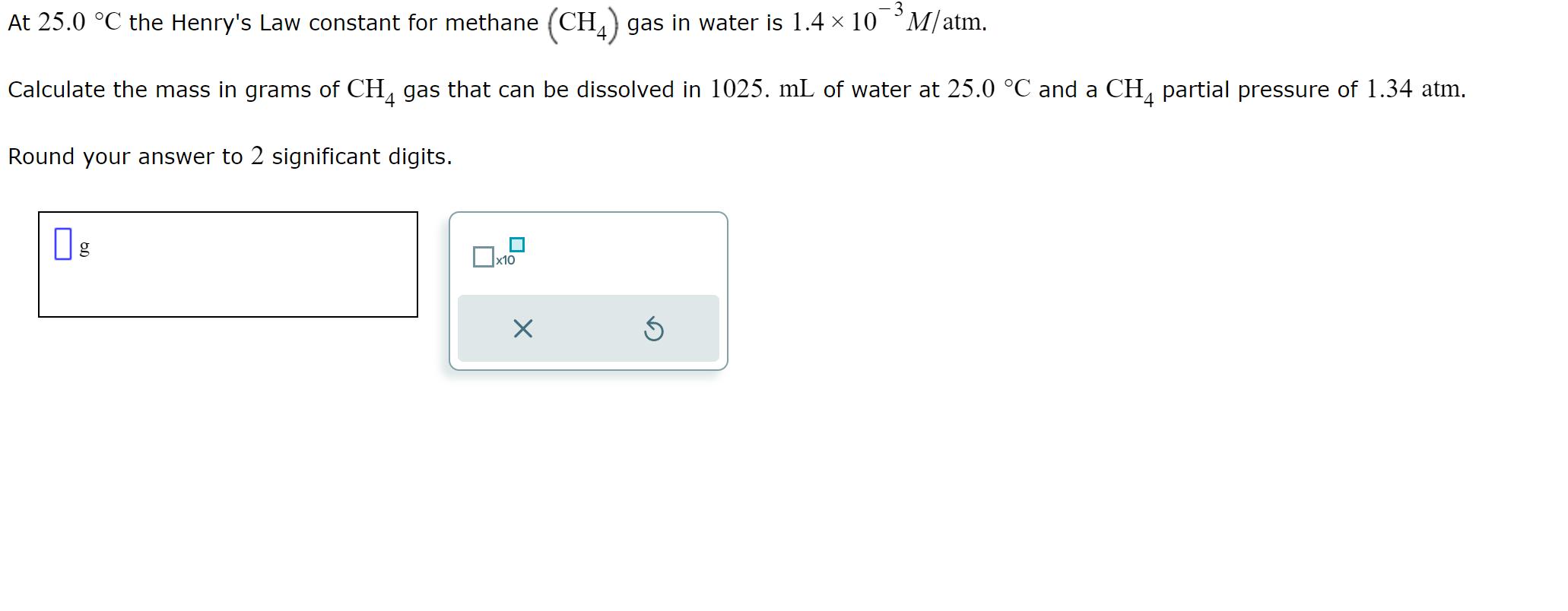Screen dimensions: 1568x611
Task: Place cursor in the answer input field
Action: pos(63,242)
